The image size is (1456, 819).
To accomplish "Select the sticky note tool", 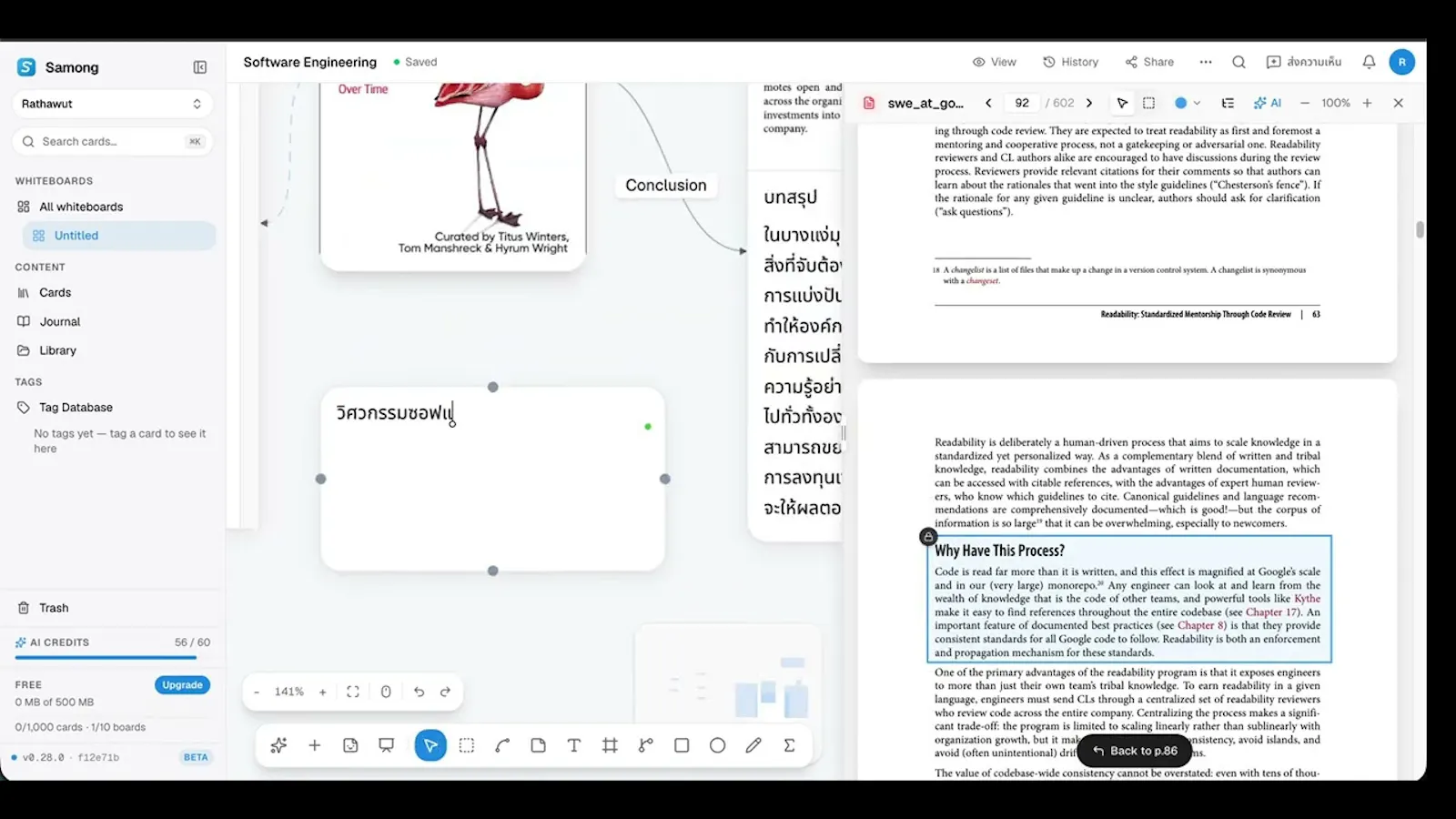I will click(x=350, y=745).
